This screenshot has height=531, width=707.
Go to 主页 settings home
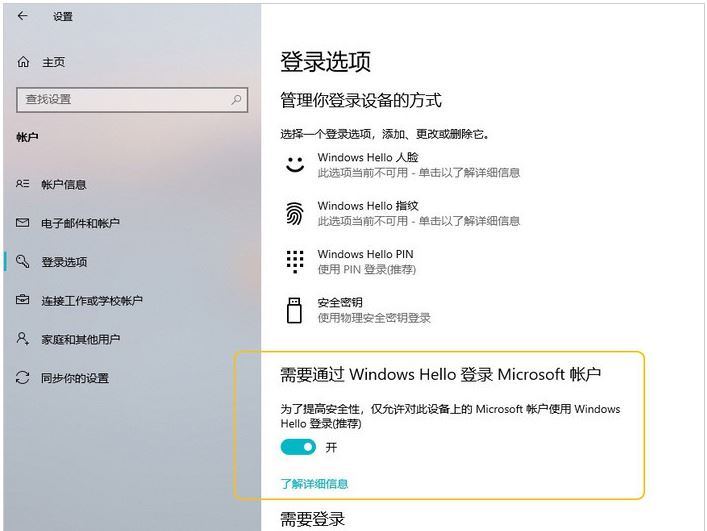(54, 62)
